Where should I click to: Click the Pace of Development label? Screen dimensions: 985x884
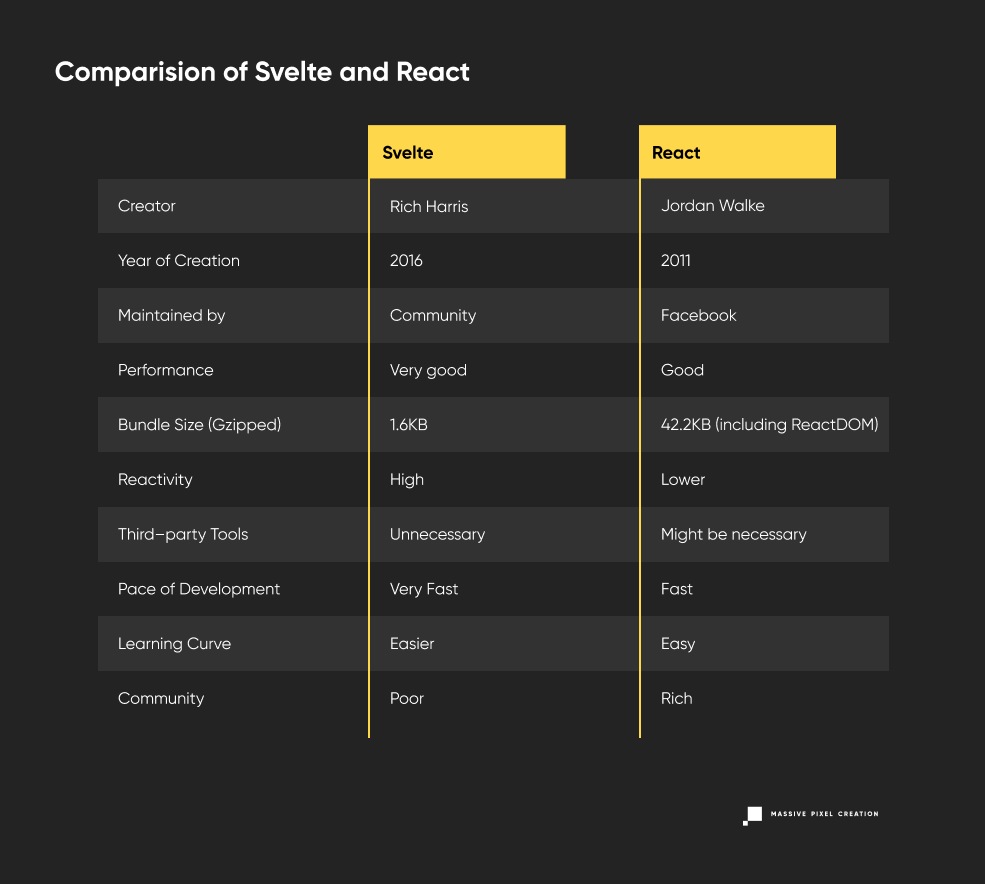(x=199, y=589)
